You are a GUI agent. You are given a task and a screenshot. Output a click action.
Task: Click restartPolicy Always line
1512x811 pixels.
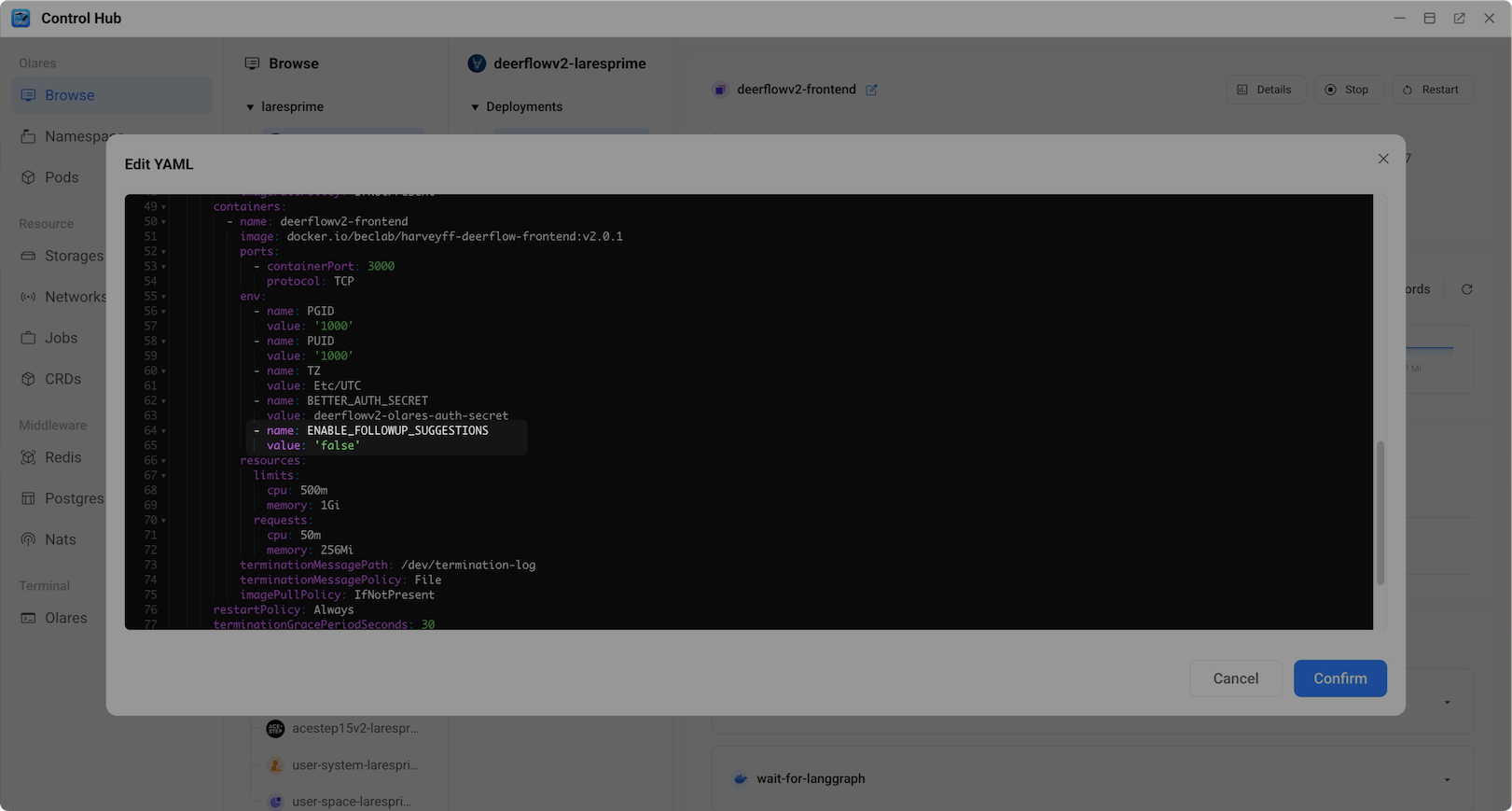(283, 609)
